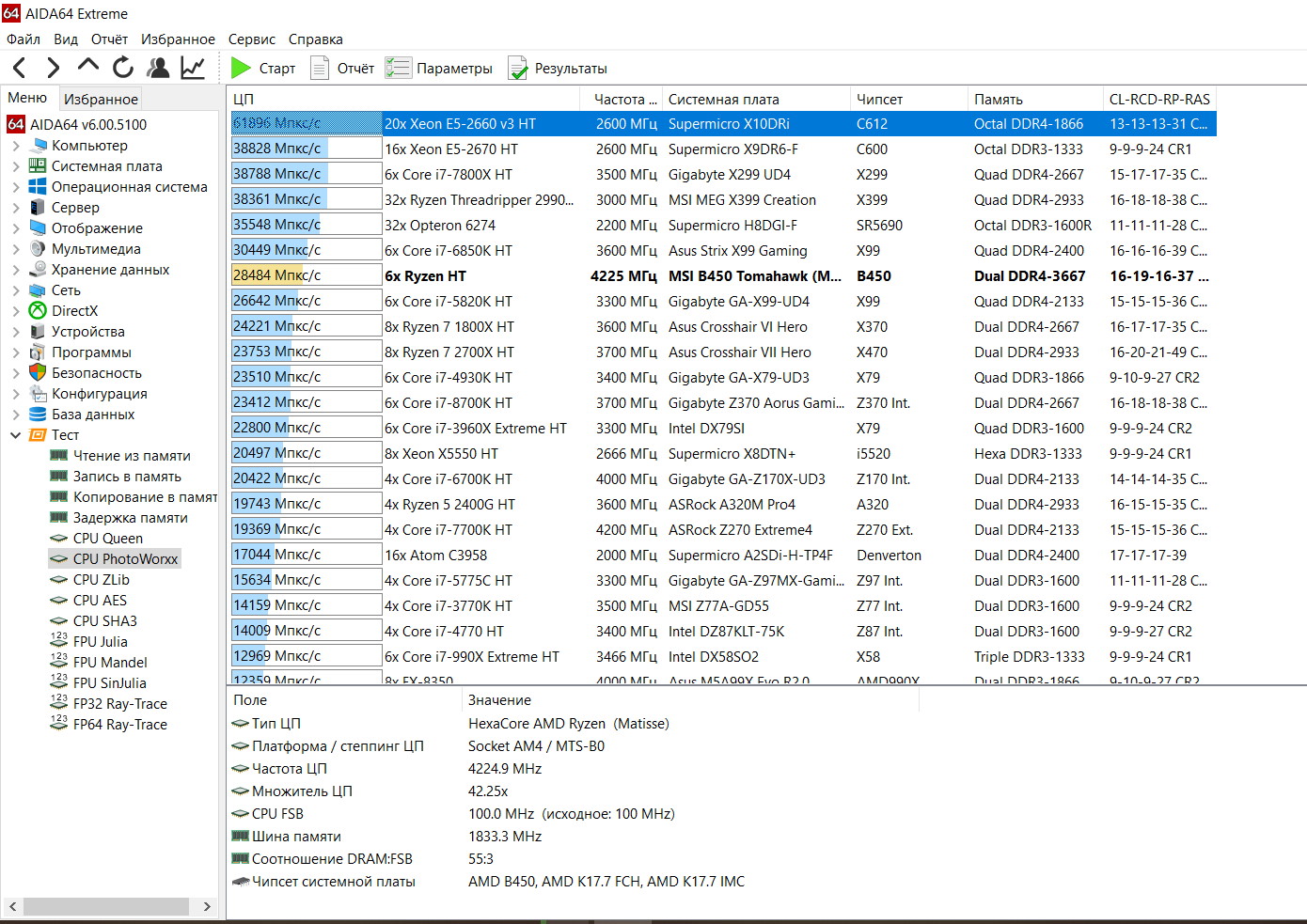The width and height of the screenshot is (1307, 924).
Task: Expand the Хранение данных tree node
Action: tap(15, 270)
